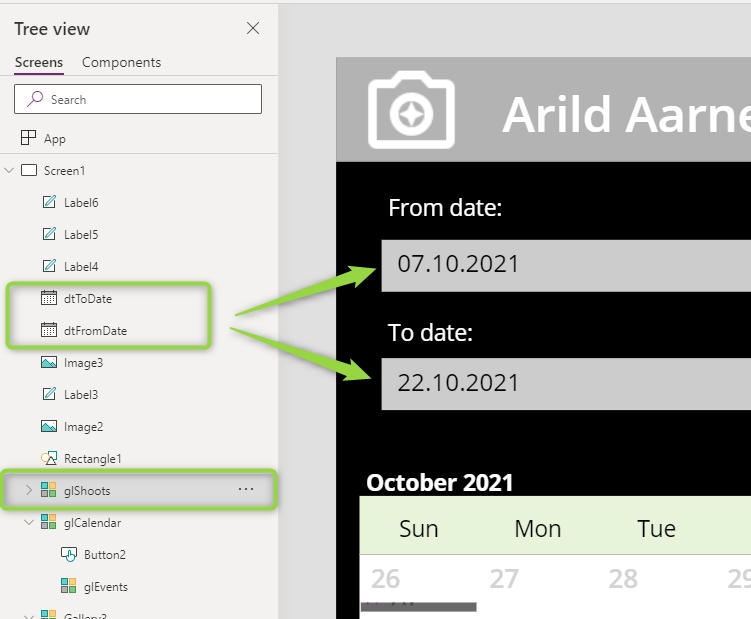
Task: Click the Mon weekday header
Action: coord(537,529)
